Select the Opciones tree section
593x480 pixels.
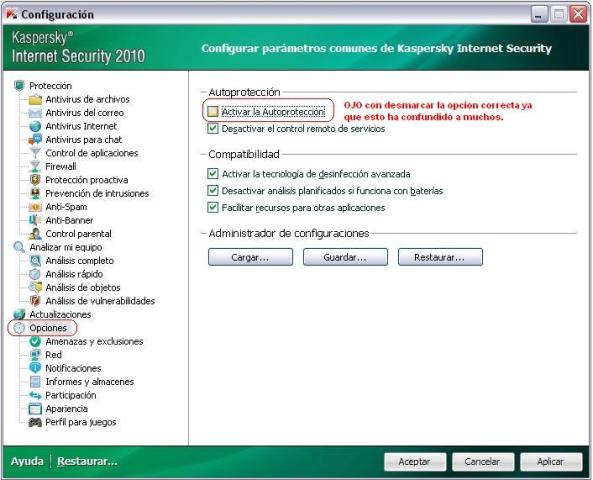tap(48, 328)
